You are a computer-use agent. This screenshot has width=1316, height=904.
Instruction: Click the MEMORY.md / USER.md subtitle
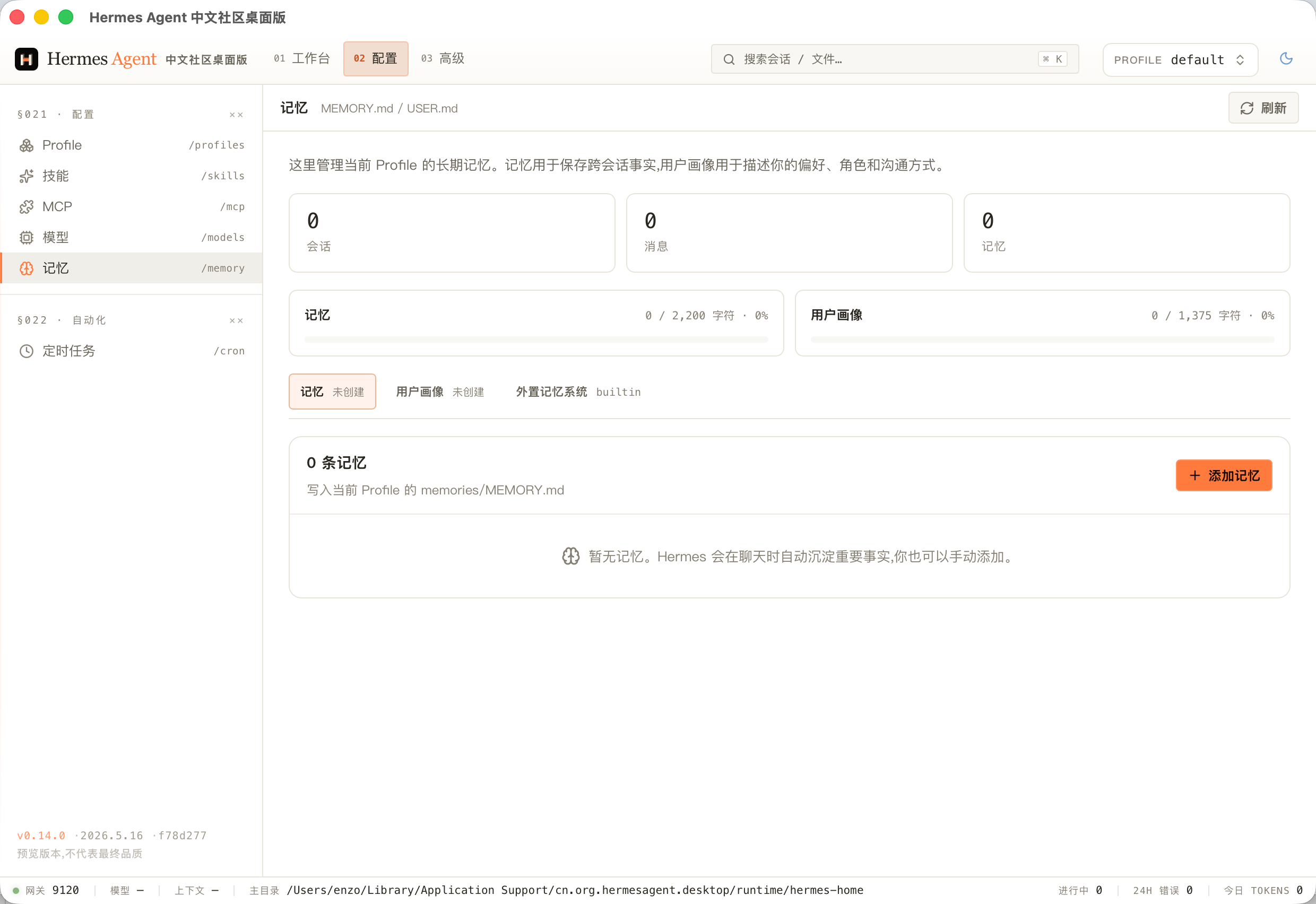point(389,108)
